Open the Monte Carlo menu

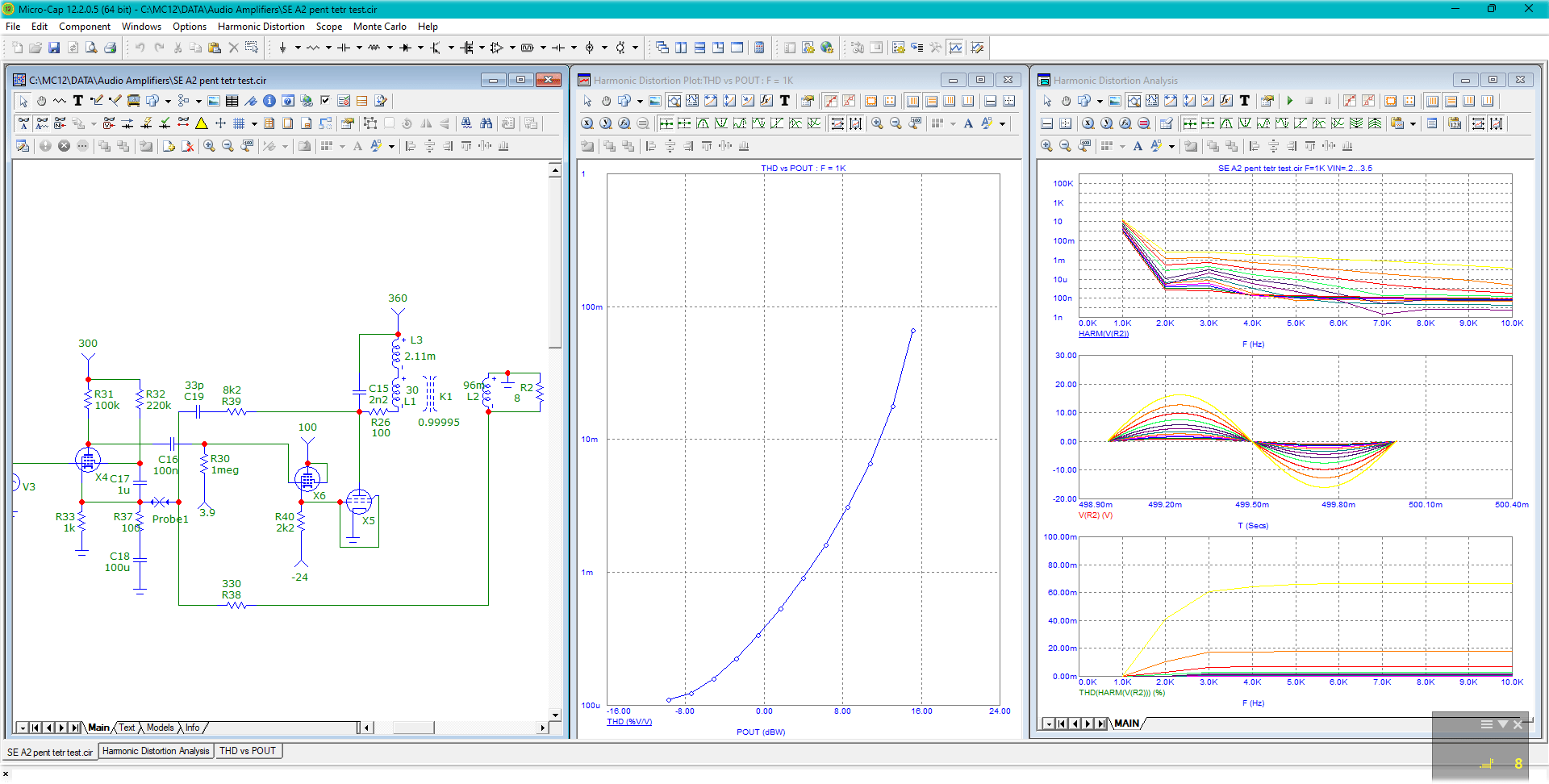[379, 27]
